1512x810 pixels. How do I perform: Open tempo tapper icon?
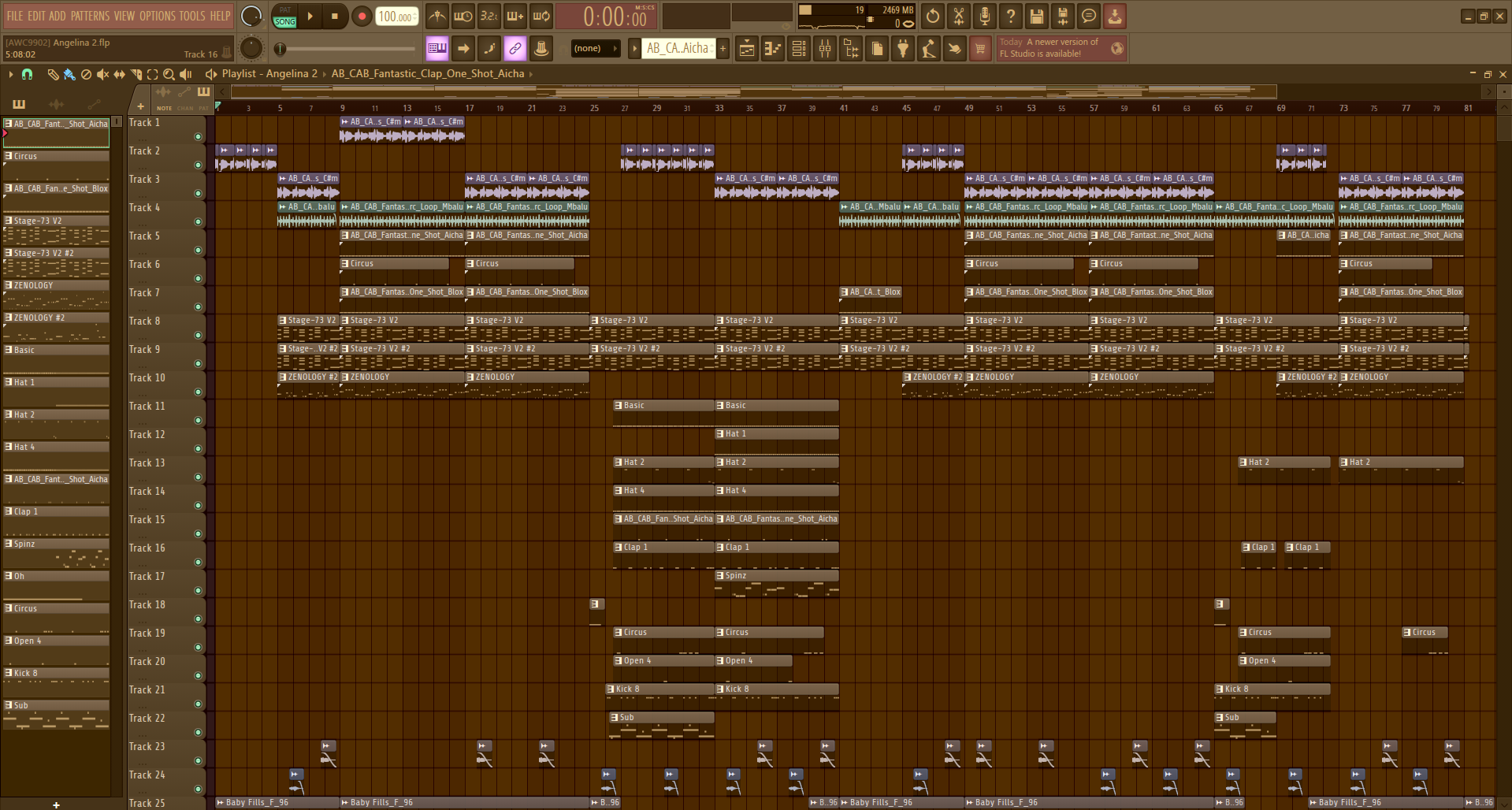click(x=929, y=49)
